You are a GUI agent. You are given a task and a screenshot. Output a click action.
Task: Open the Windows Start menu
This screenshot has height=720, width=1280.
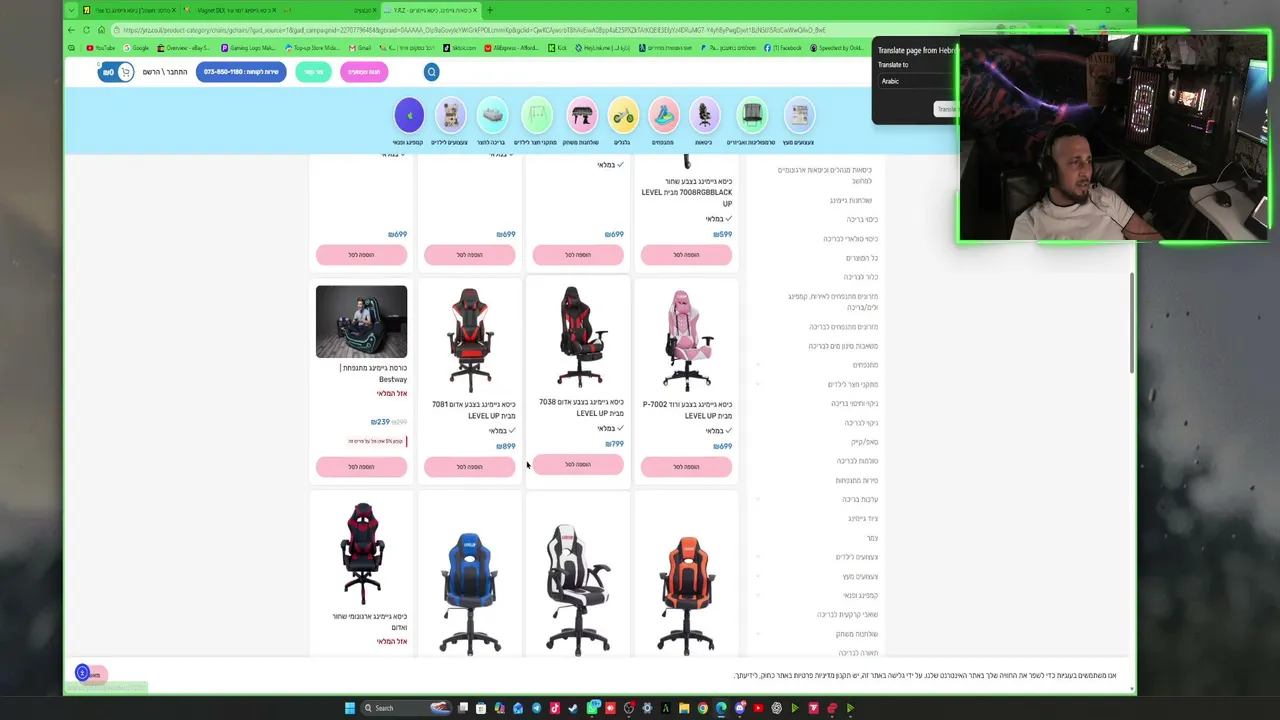[350, 708]
